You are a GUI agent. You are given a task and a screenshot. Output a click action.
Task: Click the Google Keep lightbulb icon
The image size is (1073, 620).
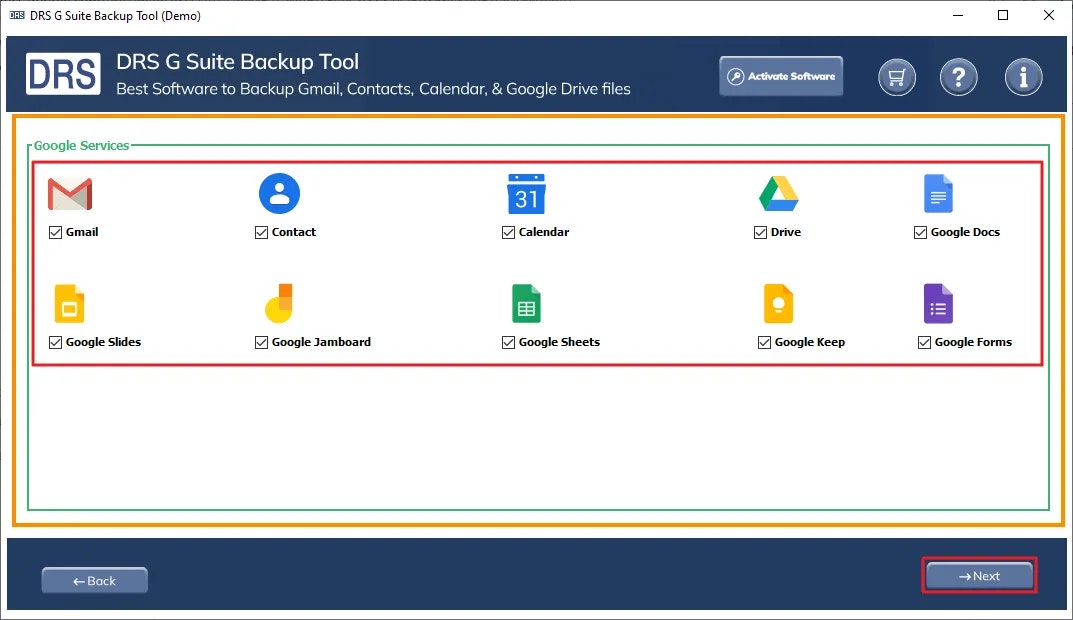(779, 303)
